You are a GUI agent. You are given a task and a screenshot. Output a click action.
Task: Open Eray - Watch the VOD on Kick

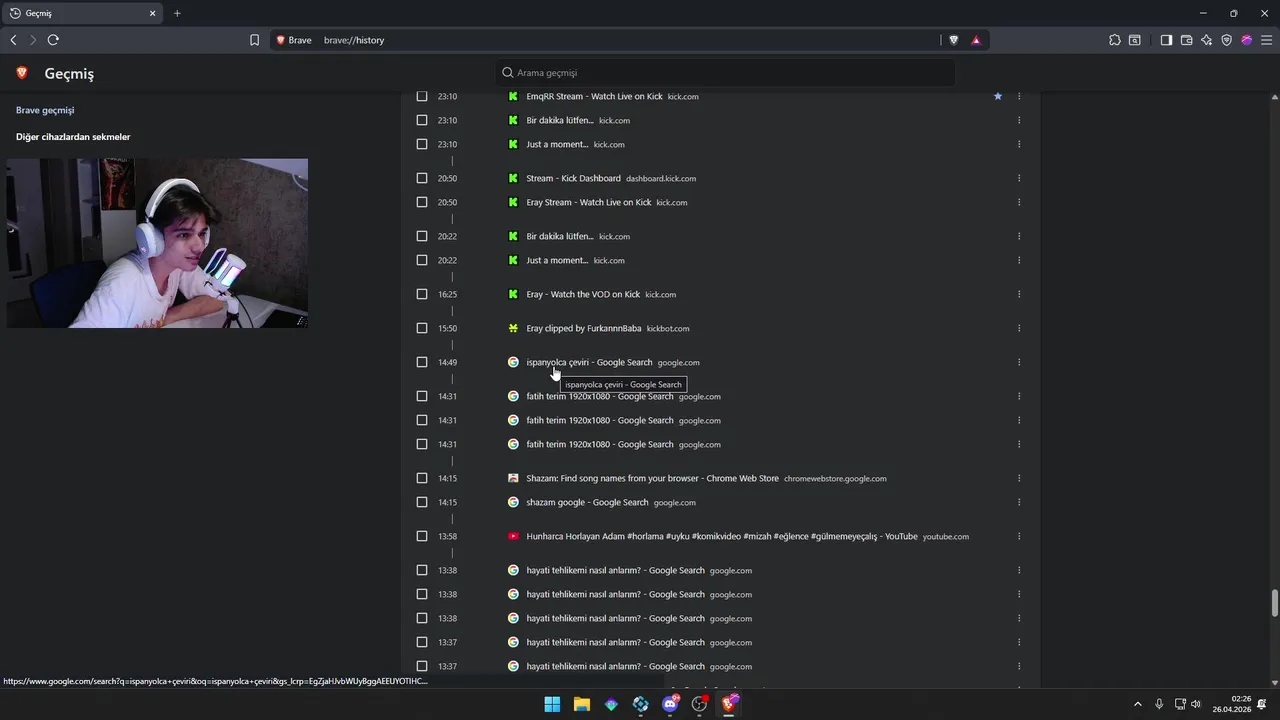583,294
